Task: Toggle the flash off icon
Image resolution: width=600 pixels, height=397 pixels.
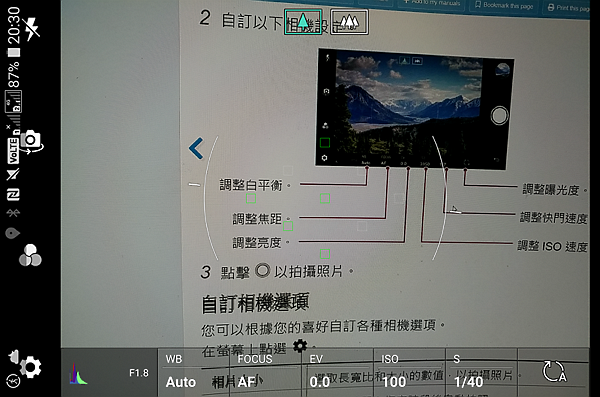Action: tap(32, 29)
